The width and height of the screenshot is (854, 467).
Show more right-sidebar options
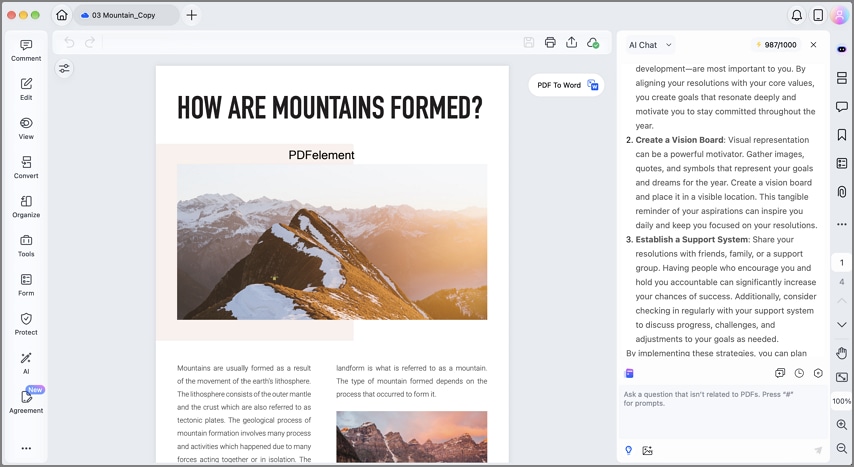(x=841, y=224)
